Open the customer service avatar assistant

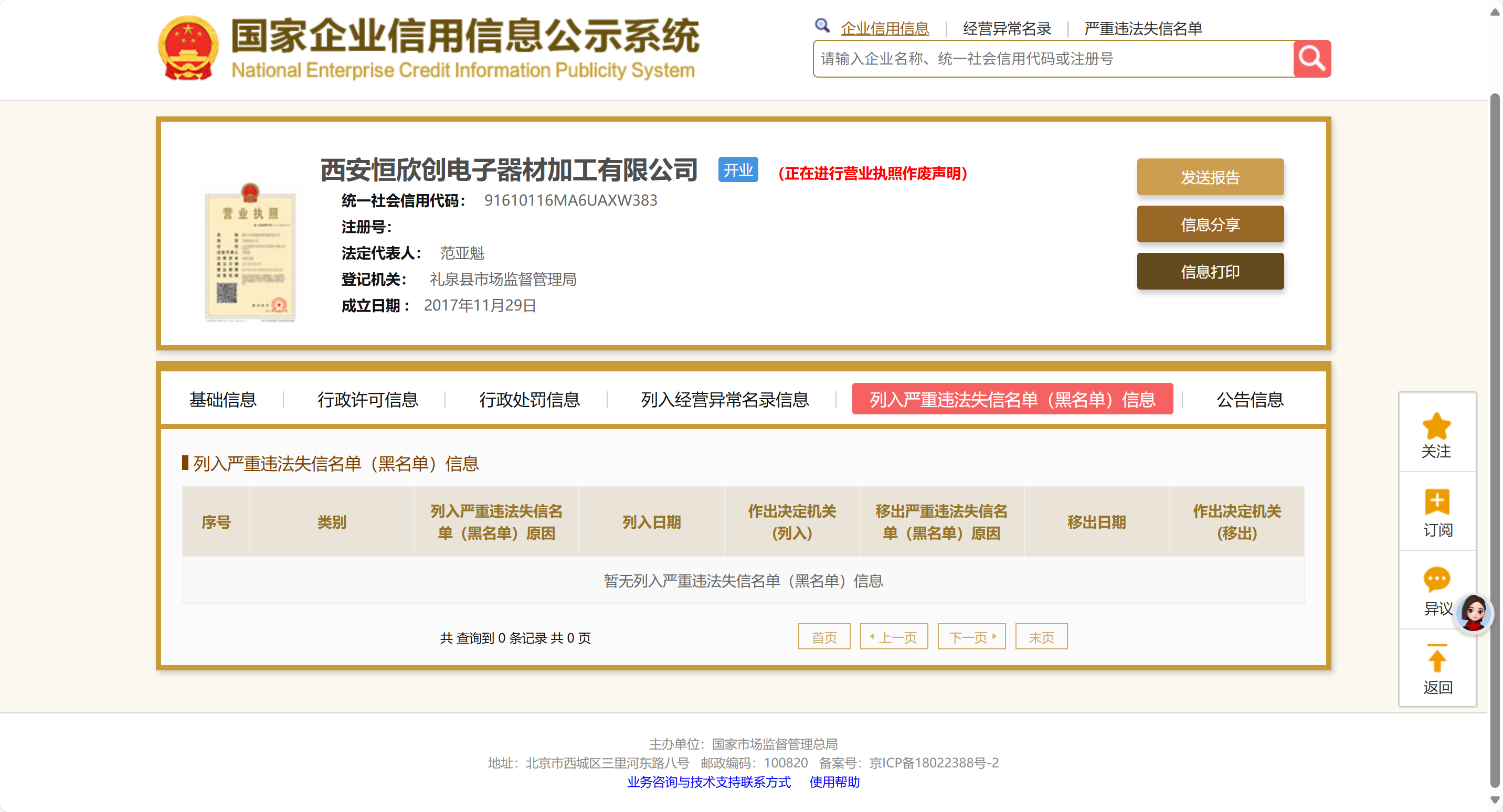tap(1473, 613)
